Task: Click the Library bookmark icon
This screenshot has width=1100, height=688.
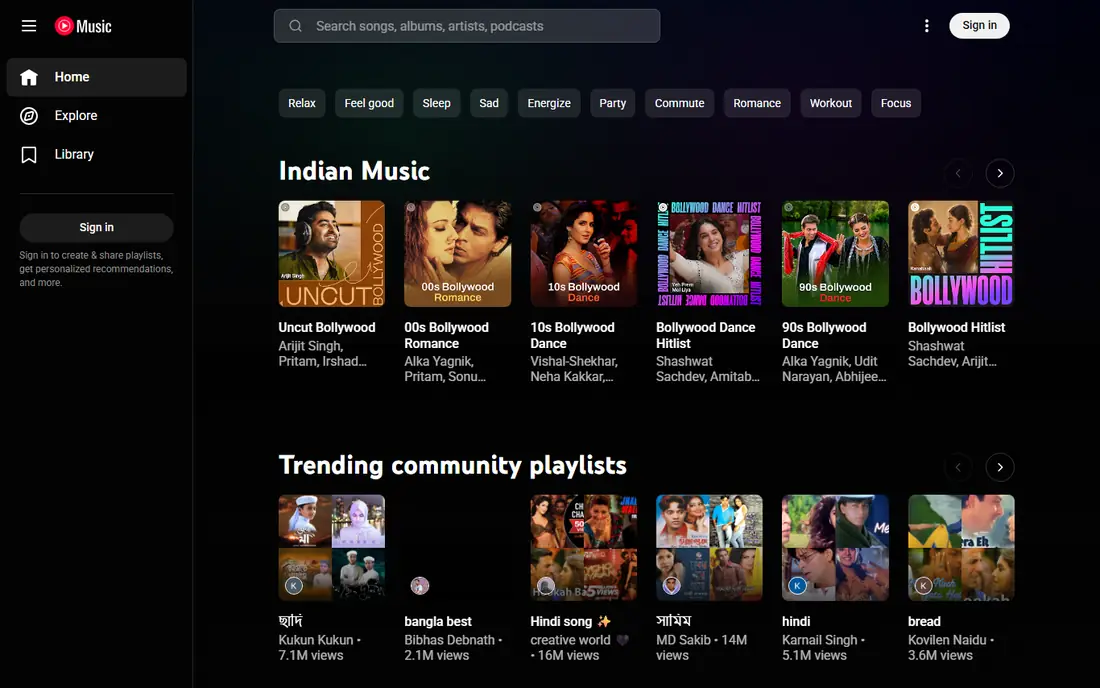Action: pos(29,154)
